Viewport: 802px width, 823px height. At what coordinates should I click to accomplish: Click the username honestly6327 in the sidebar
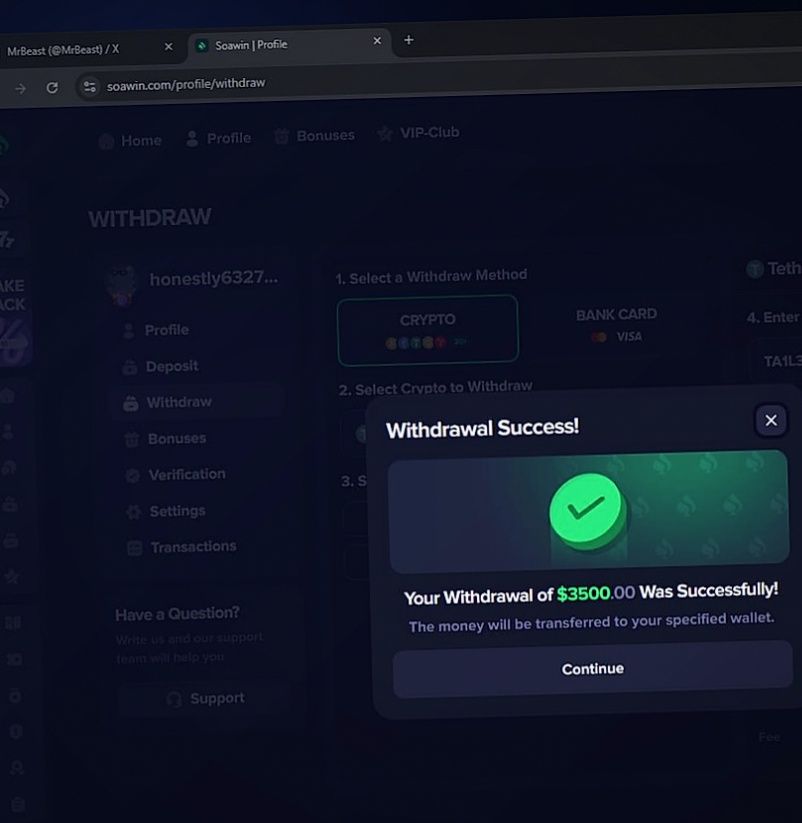coord(215,277)
